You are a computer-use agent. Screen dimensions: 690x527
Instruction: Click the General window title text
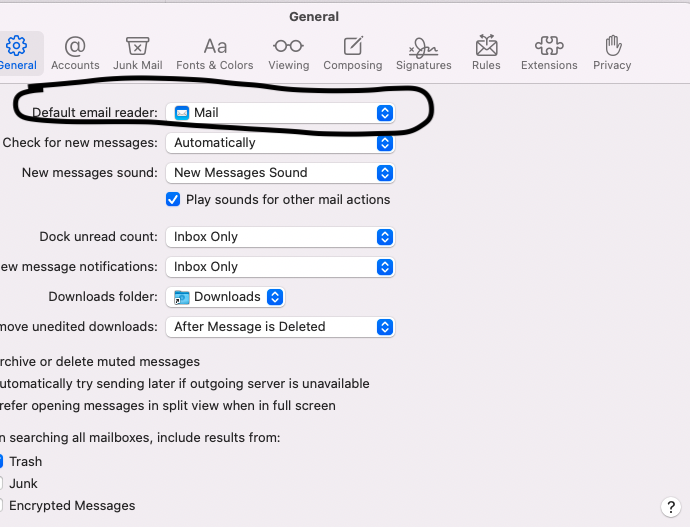tap(314, 17)
